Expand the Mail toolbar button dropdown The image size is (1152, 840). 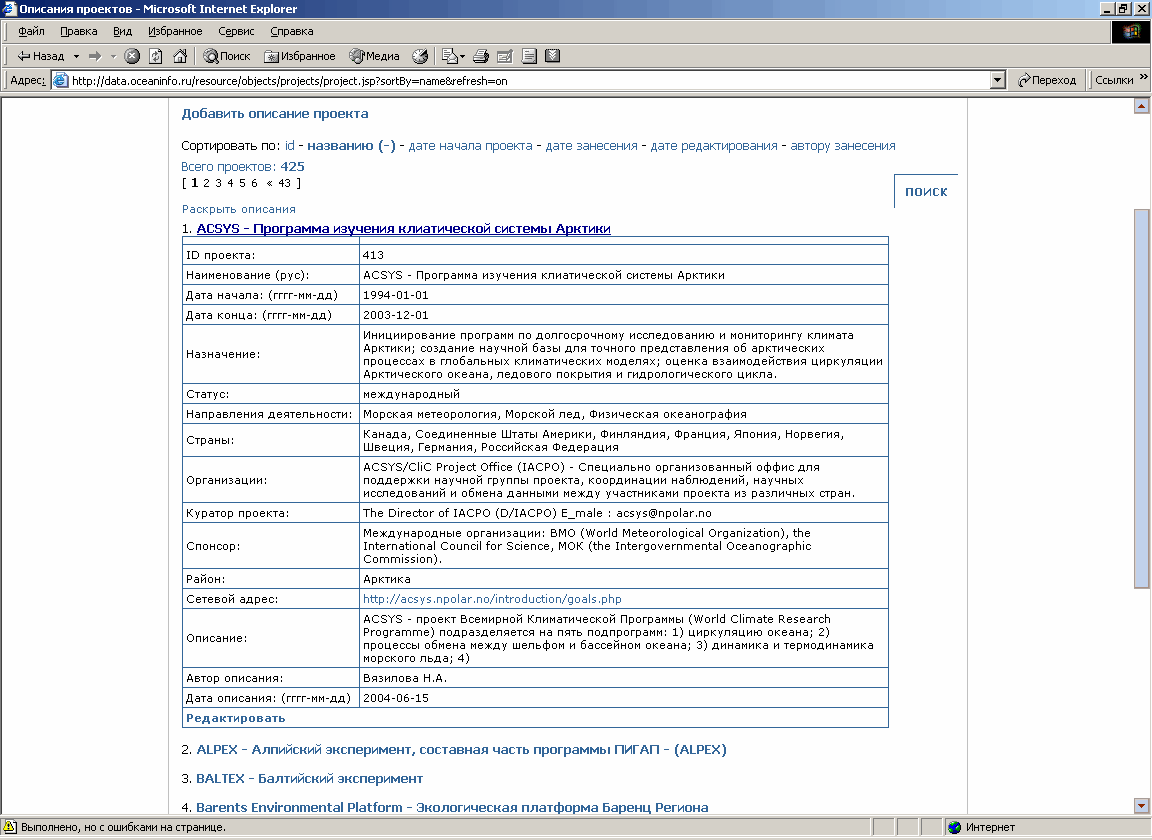click(463, 56)
